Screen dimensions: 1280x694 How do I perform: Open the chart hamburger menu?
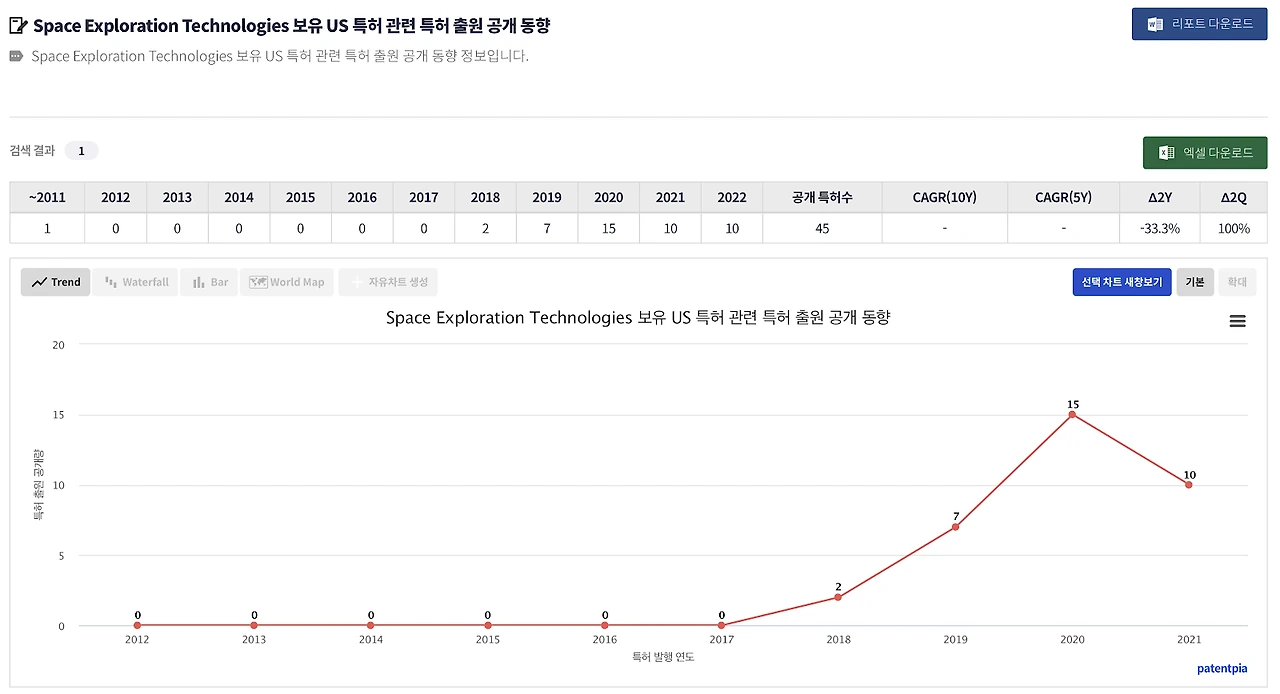point(1237,321)
